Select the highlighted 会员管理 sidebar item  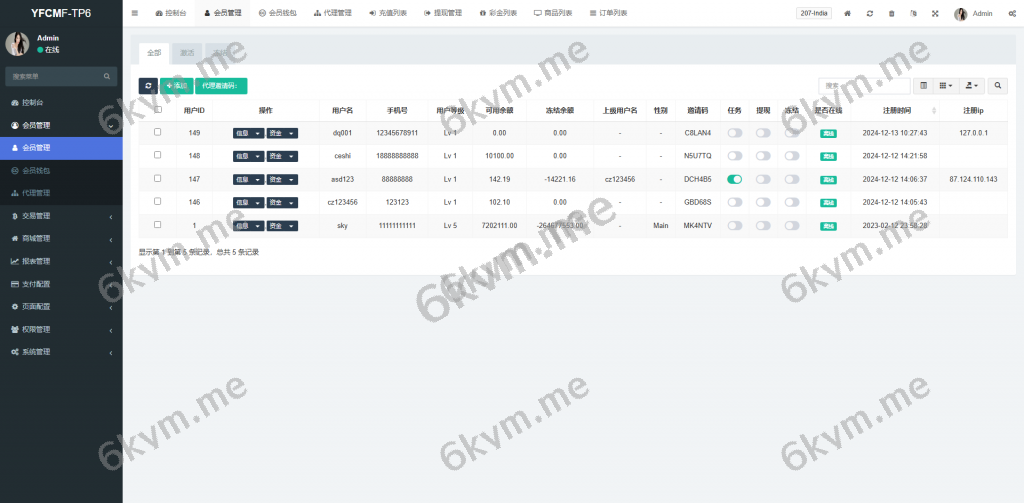coord(61,148)
